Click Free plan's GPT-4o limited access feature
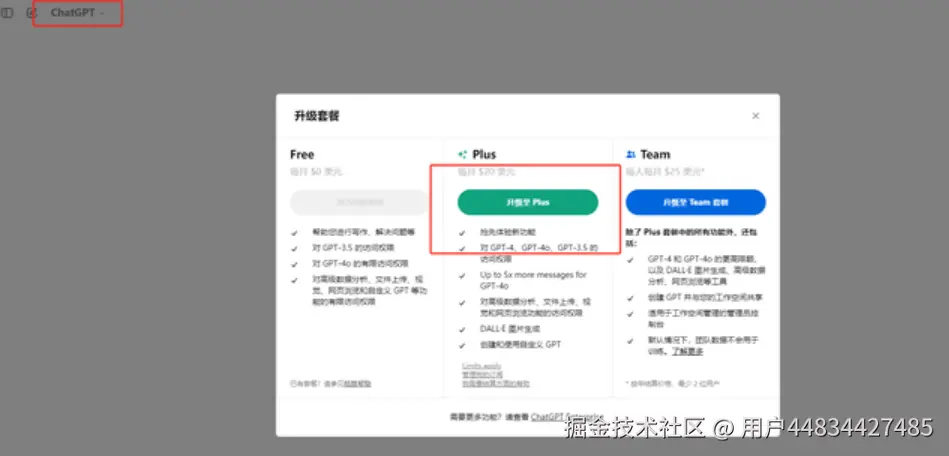This screenshot has height=456, width=949. (x=360, y=263)
